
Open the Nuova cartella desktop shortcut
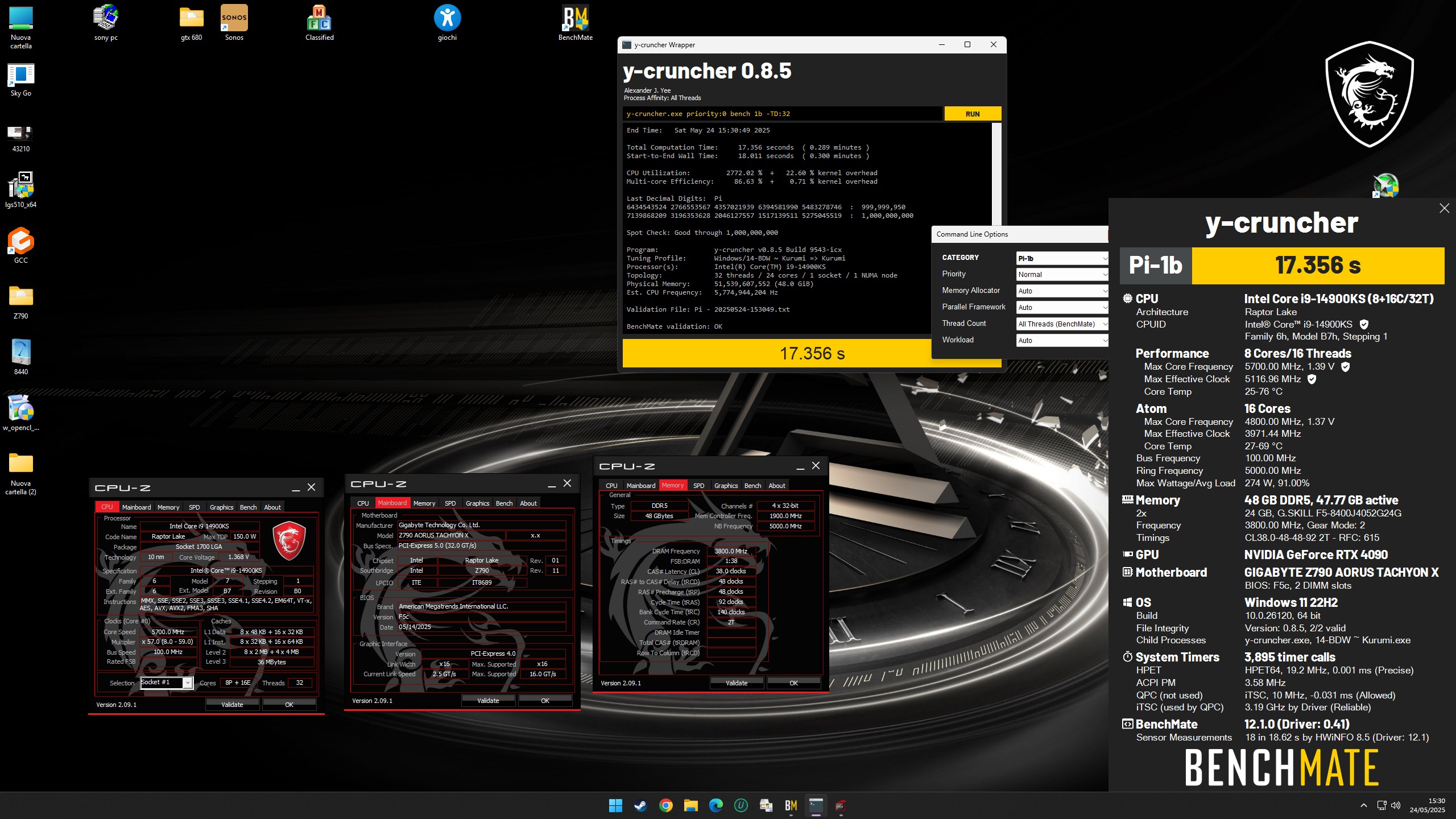pos(21,27)
